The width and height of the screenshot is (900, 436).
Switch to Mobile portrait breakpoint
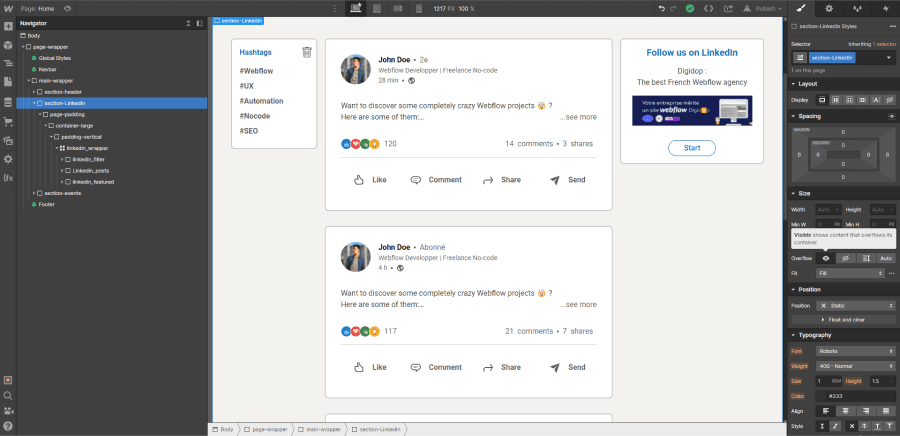(418, 9)
